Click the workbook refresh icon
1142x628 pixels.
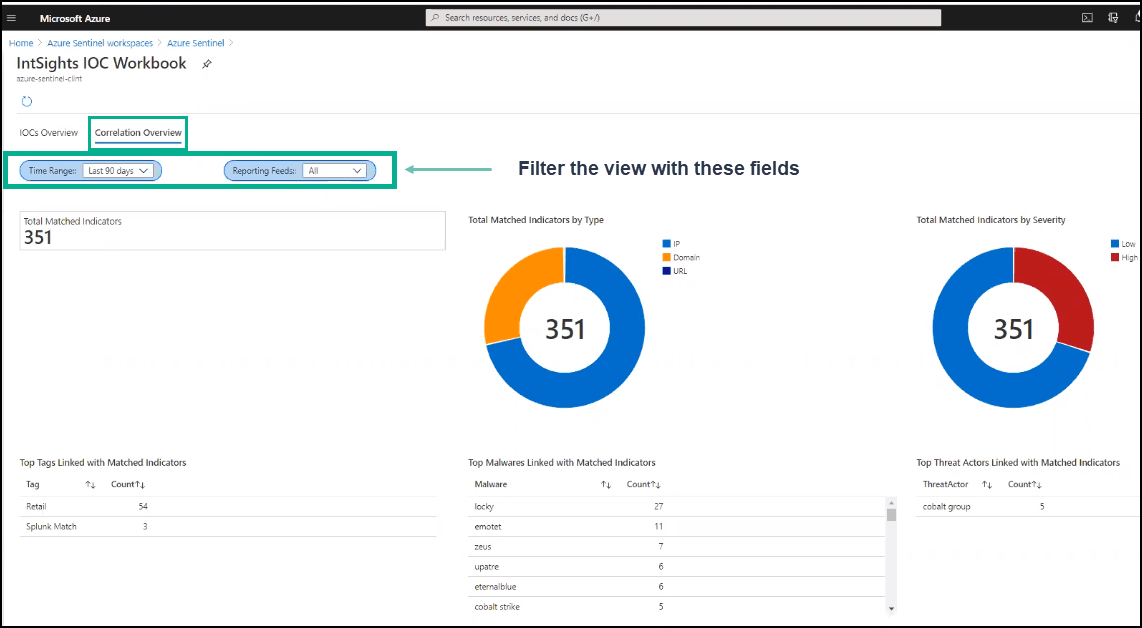click(27, 101)
